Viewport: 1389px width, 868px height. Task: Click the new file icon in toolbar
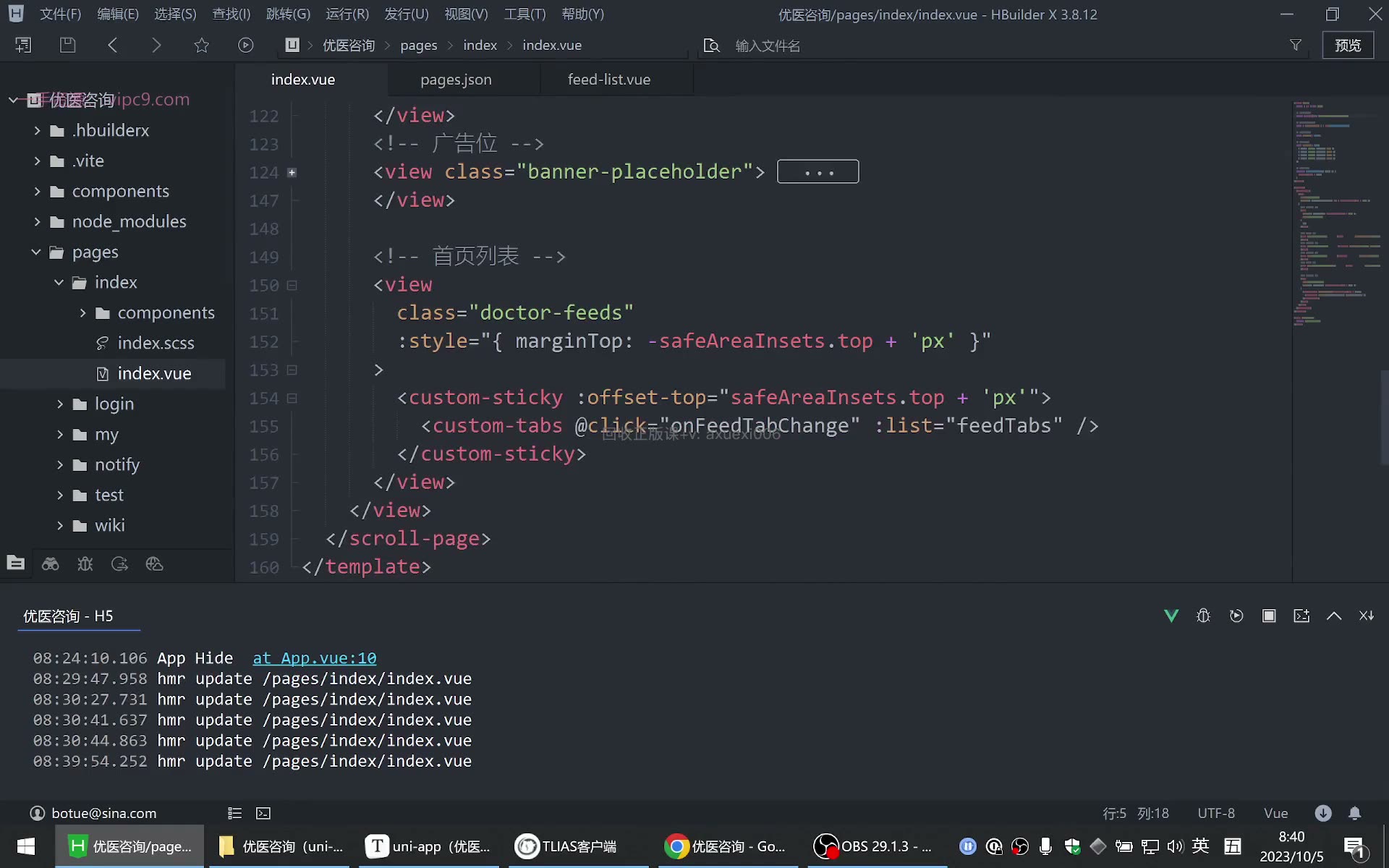(23, 45)
